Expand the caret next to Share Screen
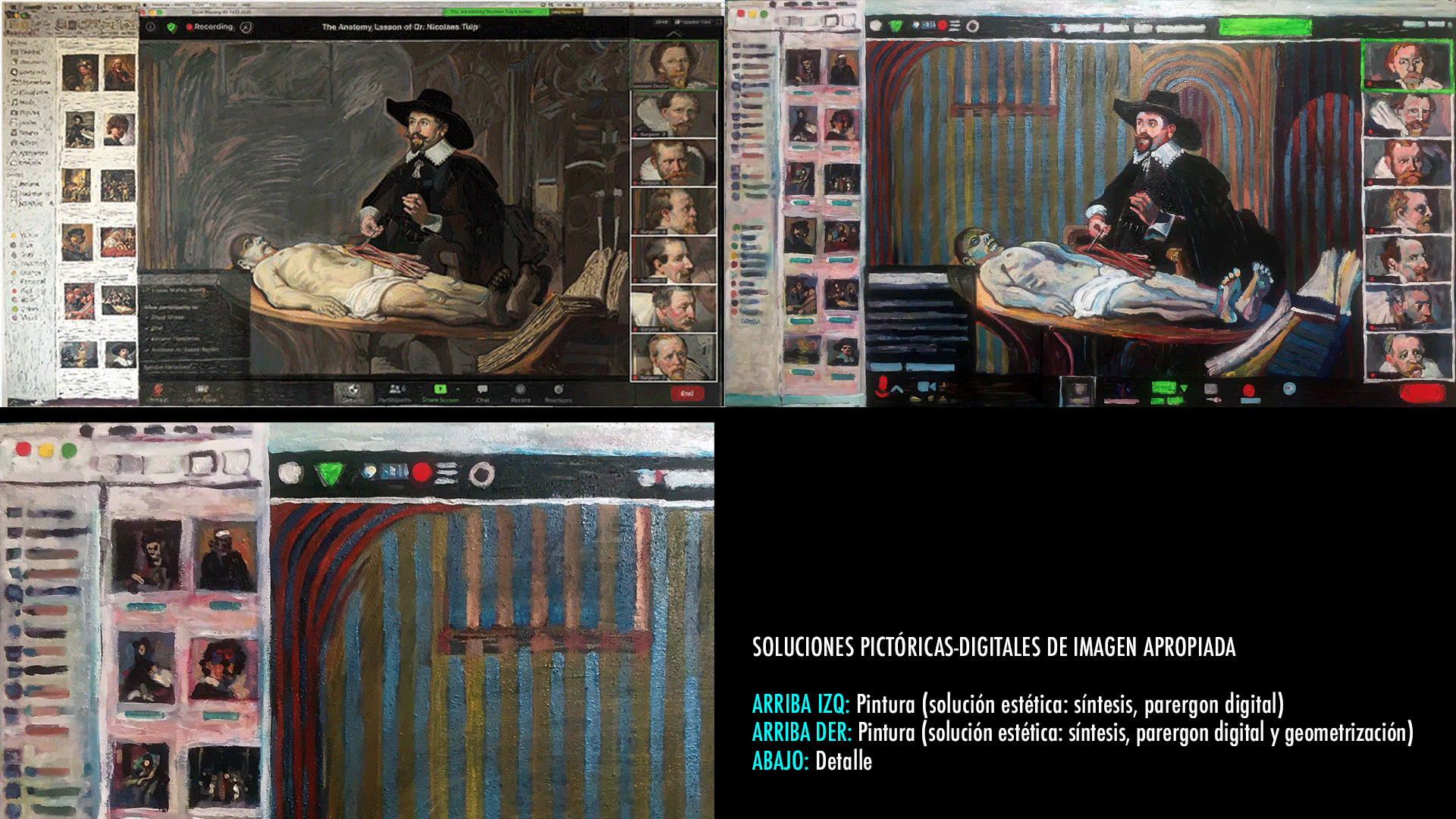1456x819 pixels. (x=457, y=389)
